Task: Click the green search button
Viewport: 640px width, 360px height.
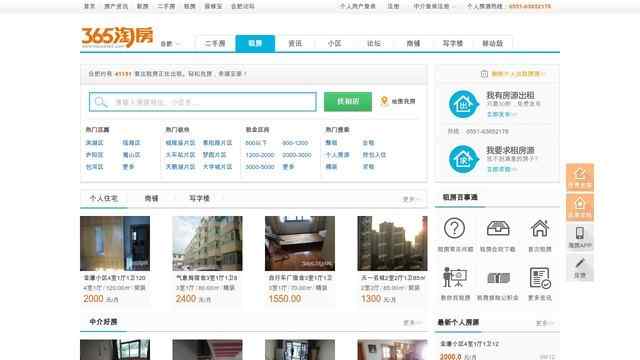Action: [348, 102]
